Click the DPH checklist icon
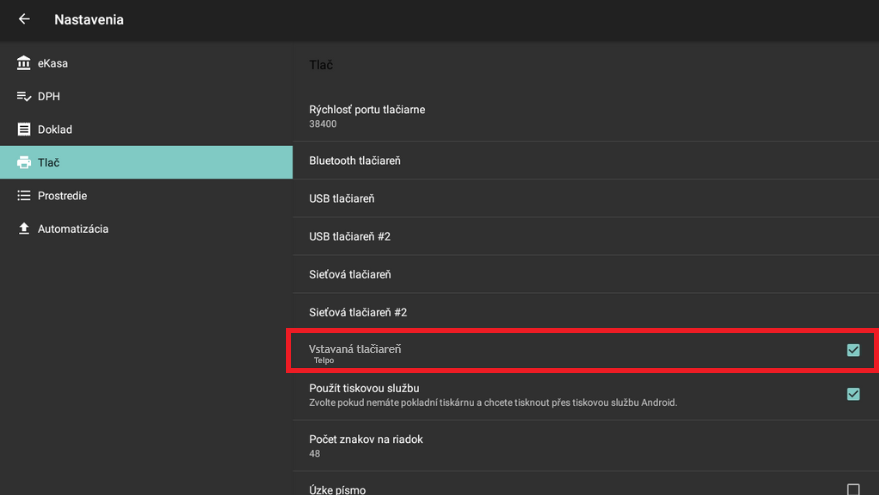879x495 pixels. [x=24, y=97]
